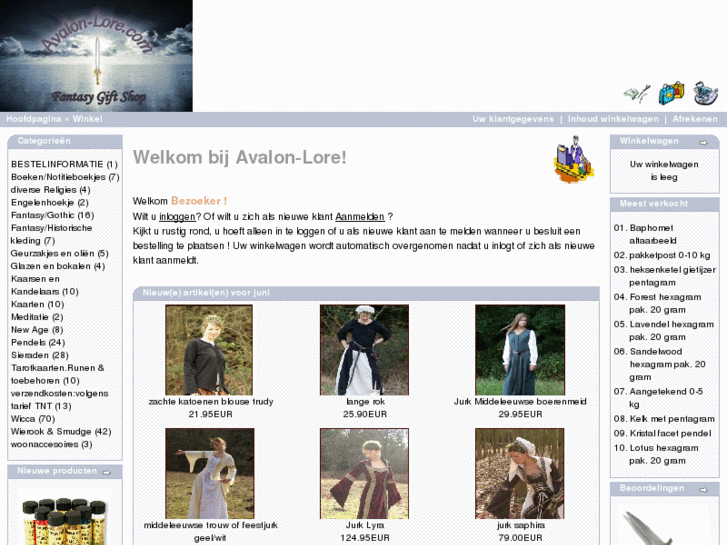Click the inloggen link
The height and width of the screenshot is (545, 727).
coord(177,217)
